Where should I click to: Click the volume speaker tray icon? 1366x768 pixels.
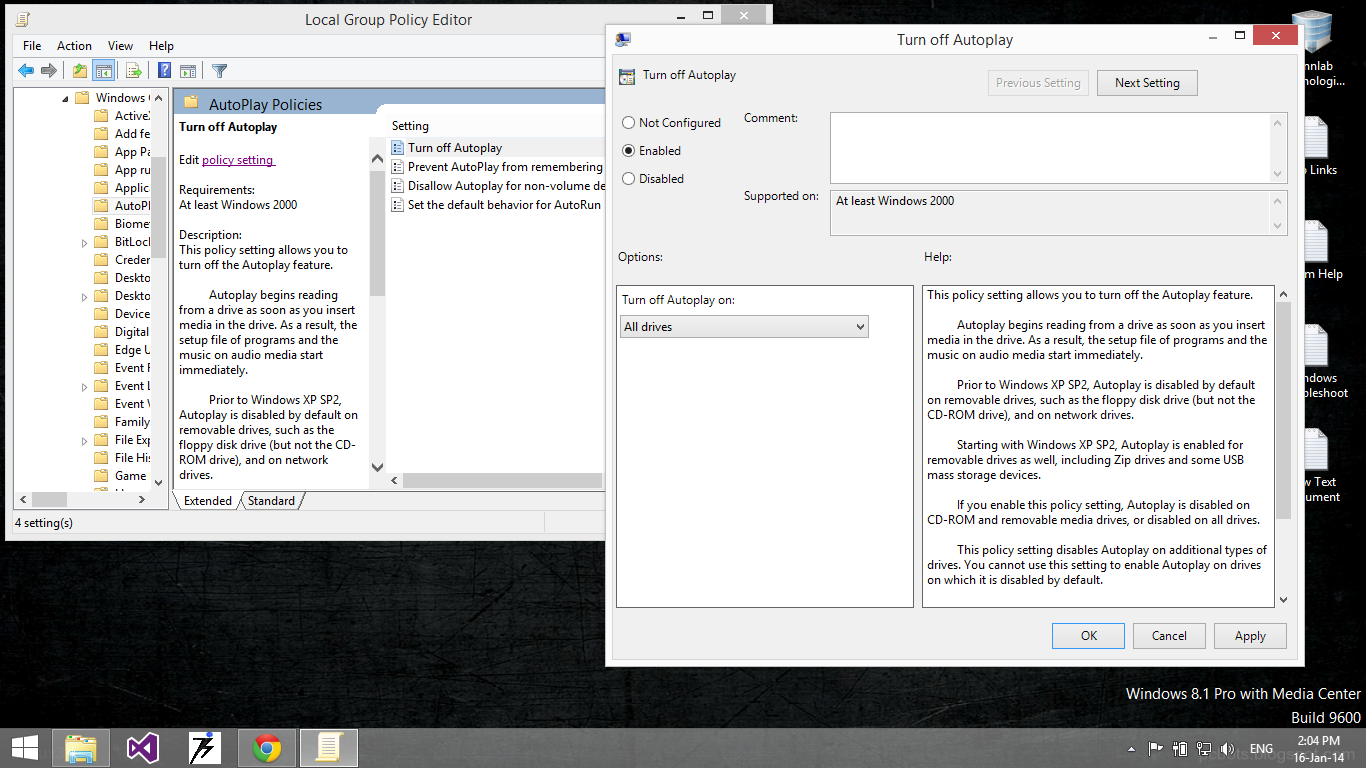click(x=1228, y=748)
